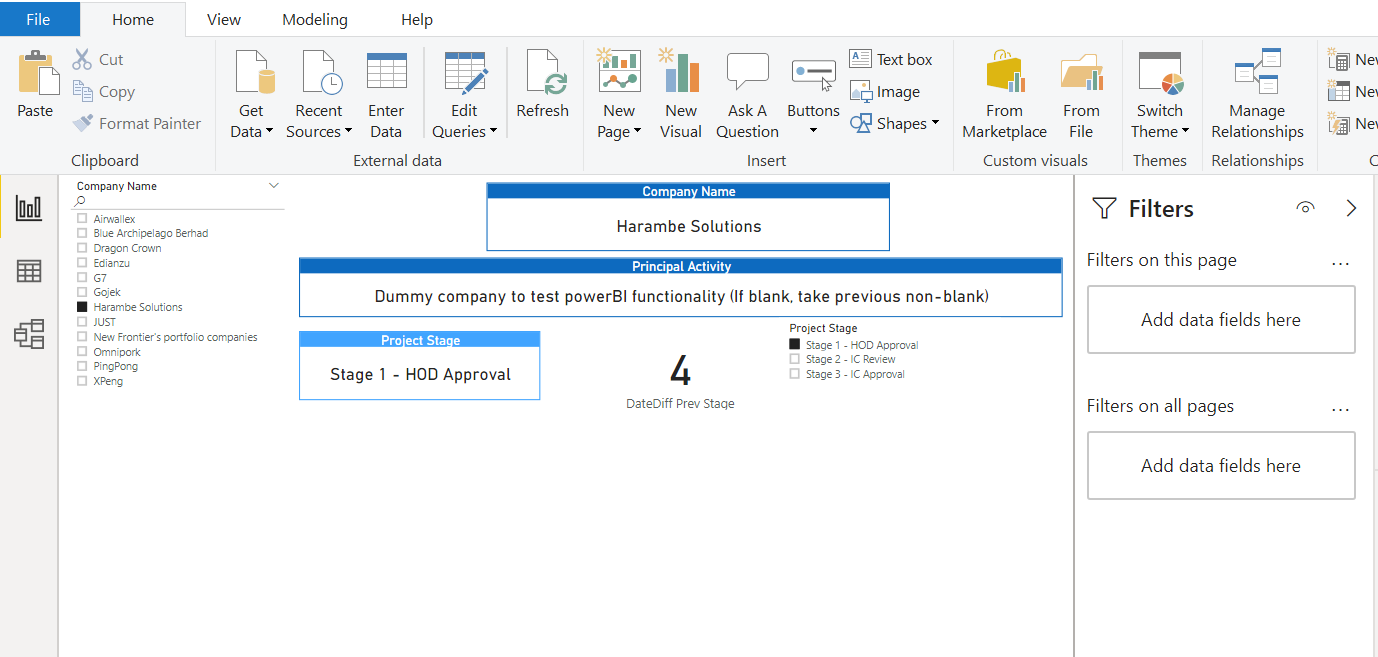Untick the Harambe Solutions checkbox
This screenshot has width=1378, height=657.
82,308
